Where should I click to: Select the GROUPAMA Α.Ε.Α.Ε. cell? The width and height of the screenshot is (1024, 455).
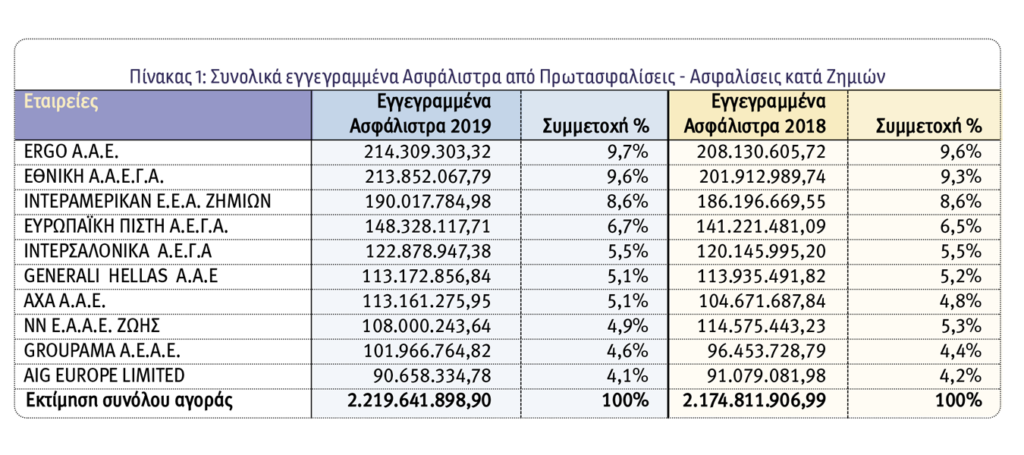(163, 350)
